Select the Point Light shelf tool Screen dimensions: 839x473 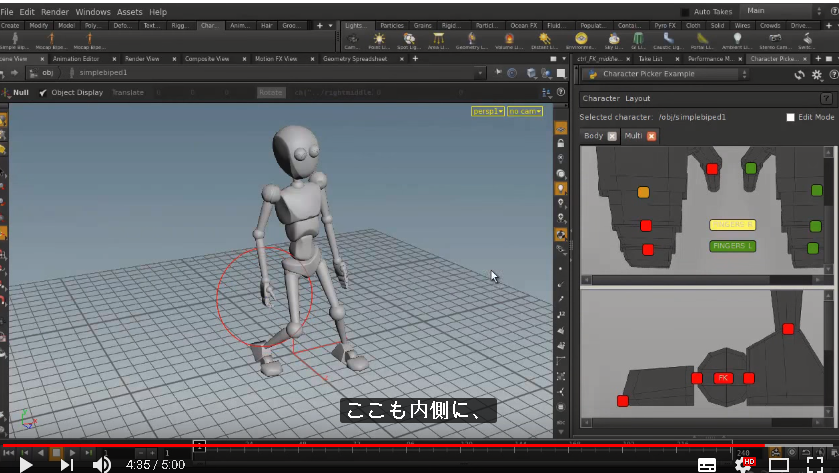point(379,41)
